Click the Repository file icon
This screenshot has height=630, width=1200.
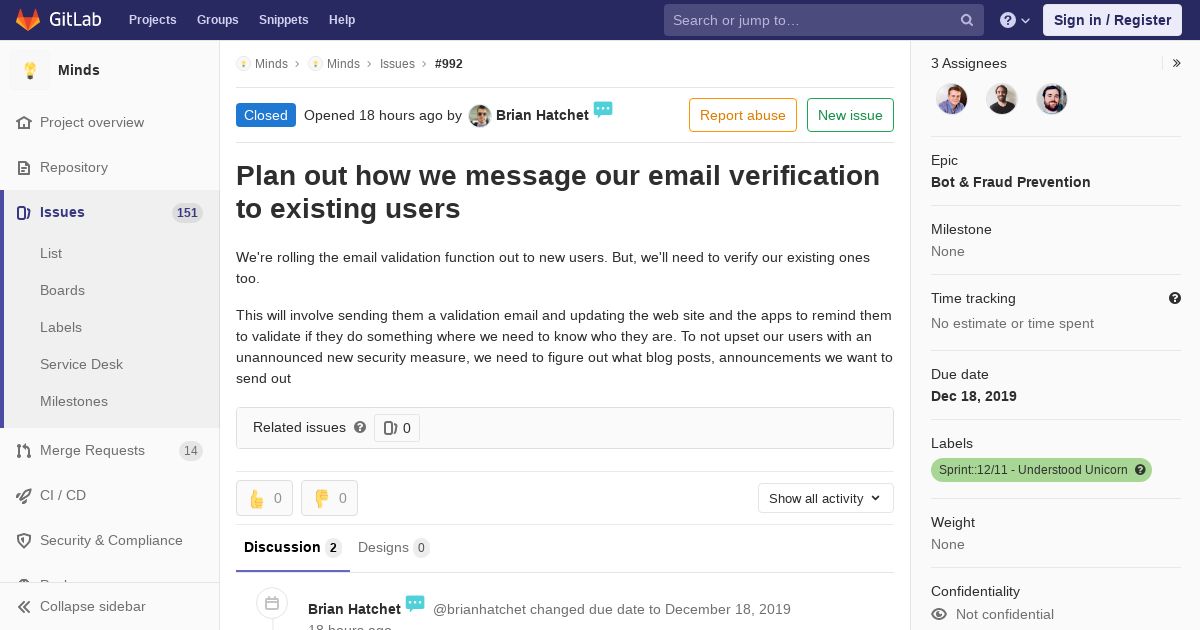tap(24, 167)
